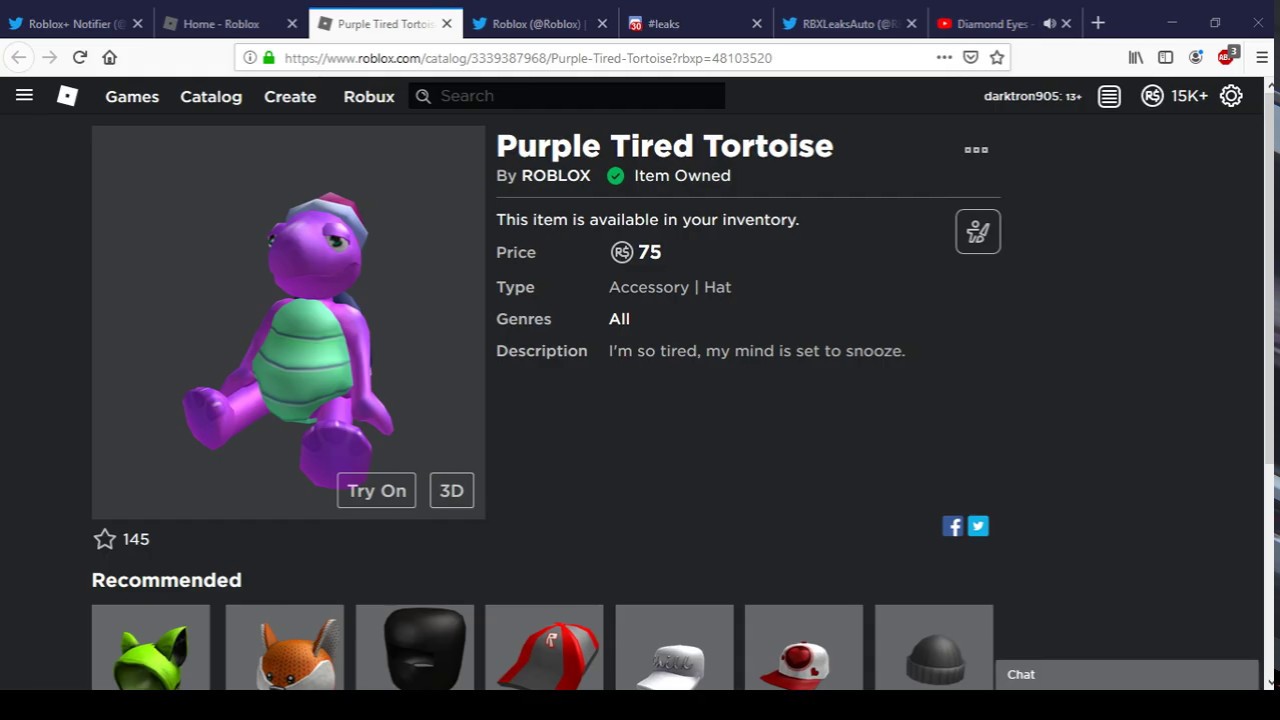Image resolution: width=1280 pixels, height=720 pixels.
Task: Focus the Roblox search field
Action: pyautogui.click(x=567, y=96)
